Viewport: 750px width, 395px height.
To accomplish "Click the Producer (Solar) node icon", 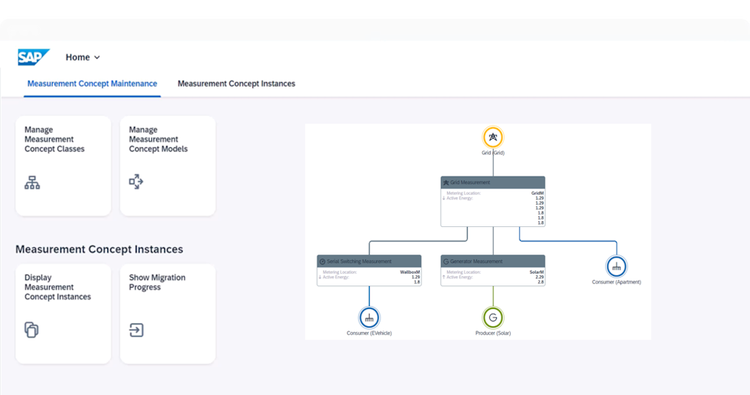I will [493, 317].
